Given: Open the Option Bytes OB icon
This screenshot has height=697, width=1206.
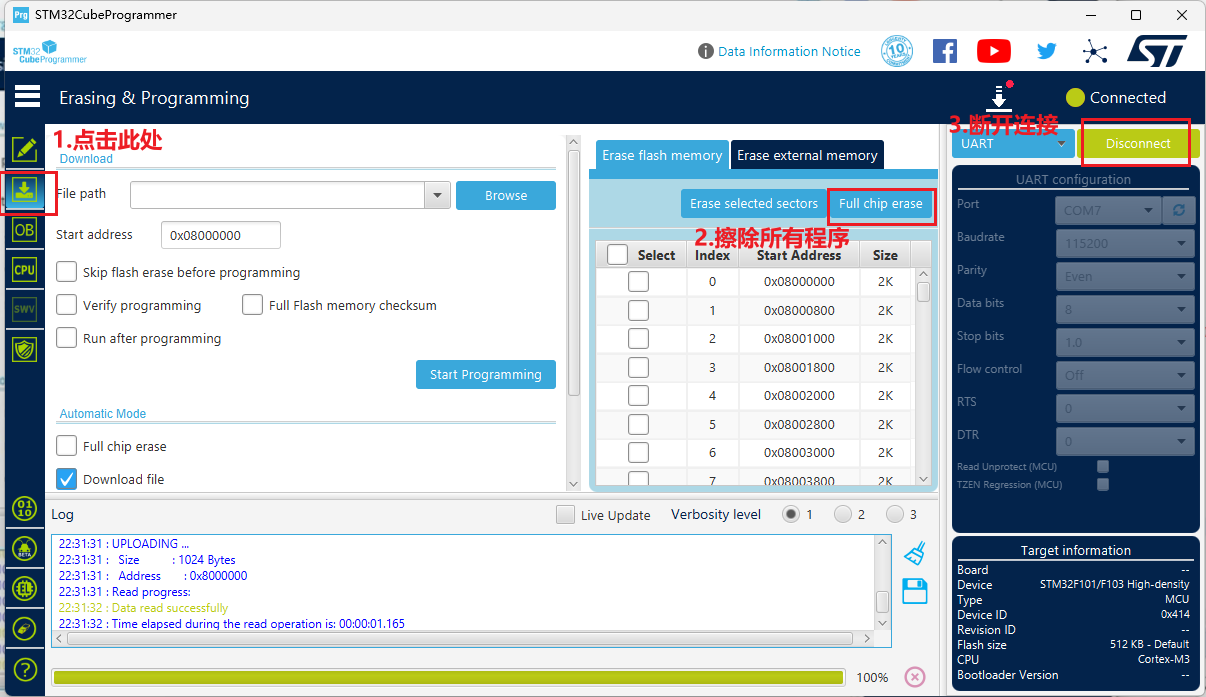Looking at the screenshot, I should pos(24,229).
